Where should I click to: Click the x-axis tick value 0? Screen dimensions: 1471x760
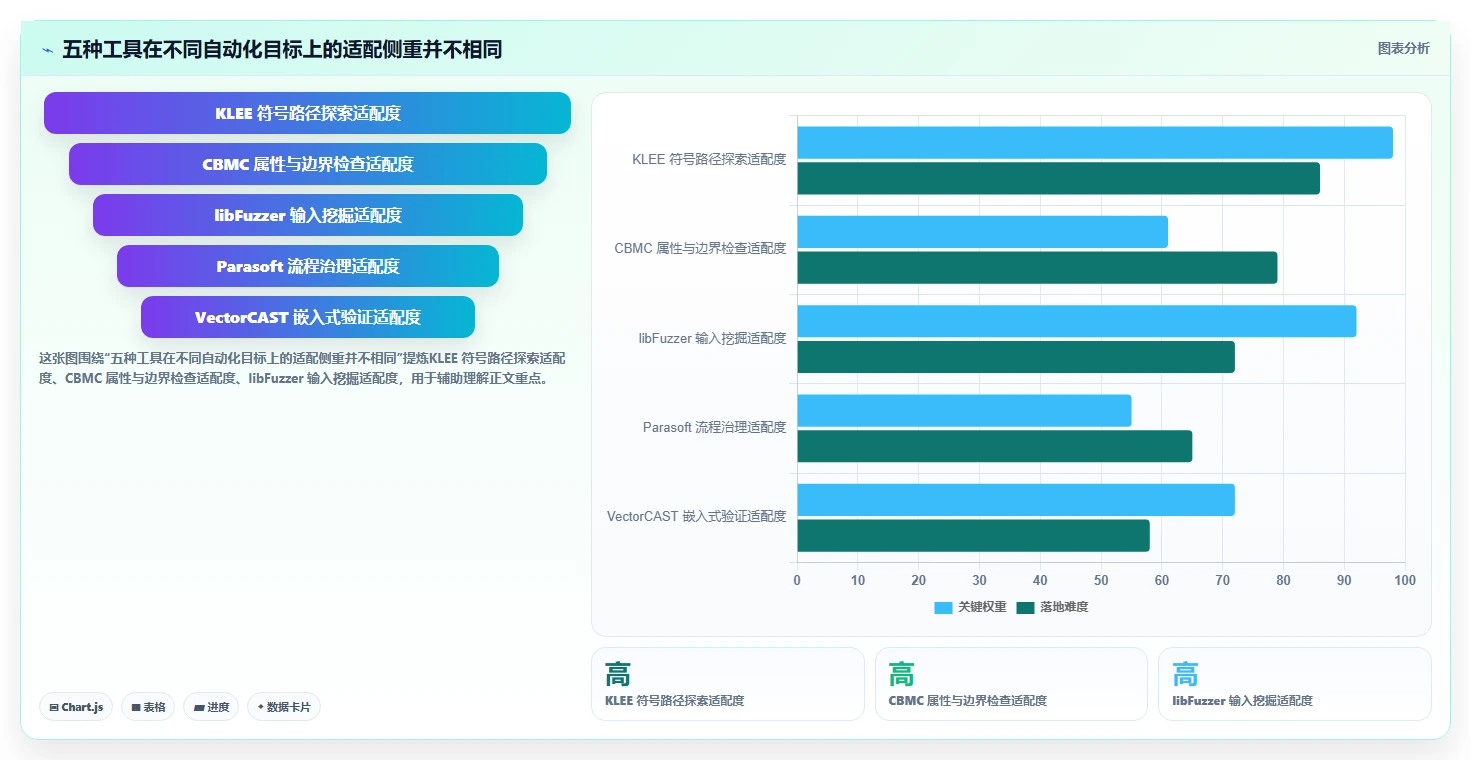[x=797, y=581]
